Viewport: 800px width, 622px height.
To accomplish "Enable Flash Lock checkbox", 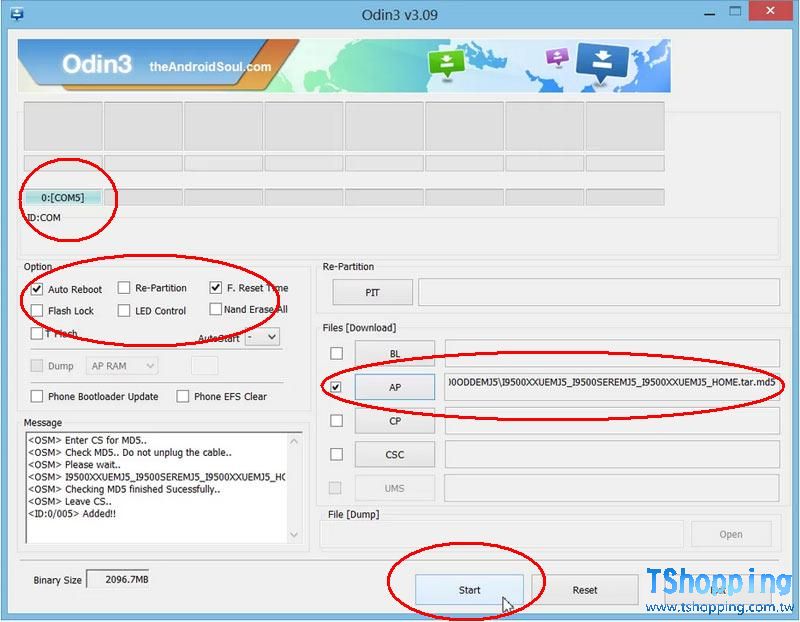I will click(x=37, y=310).
